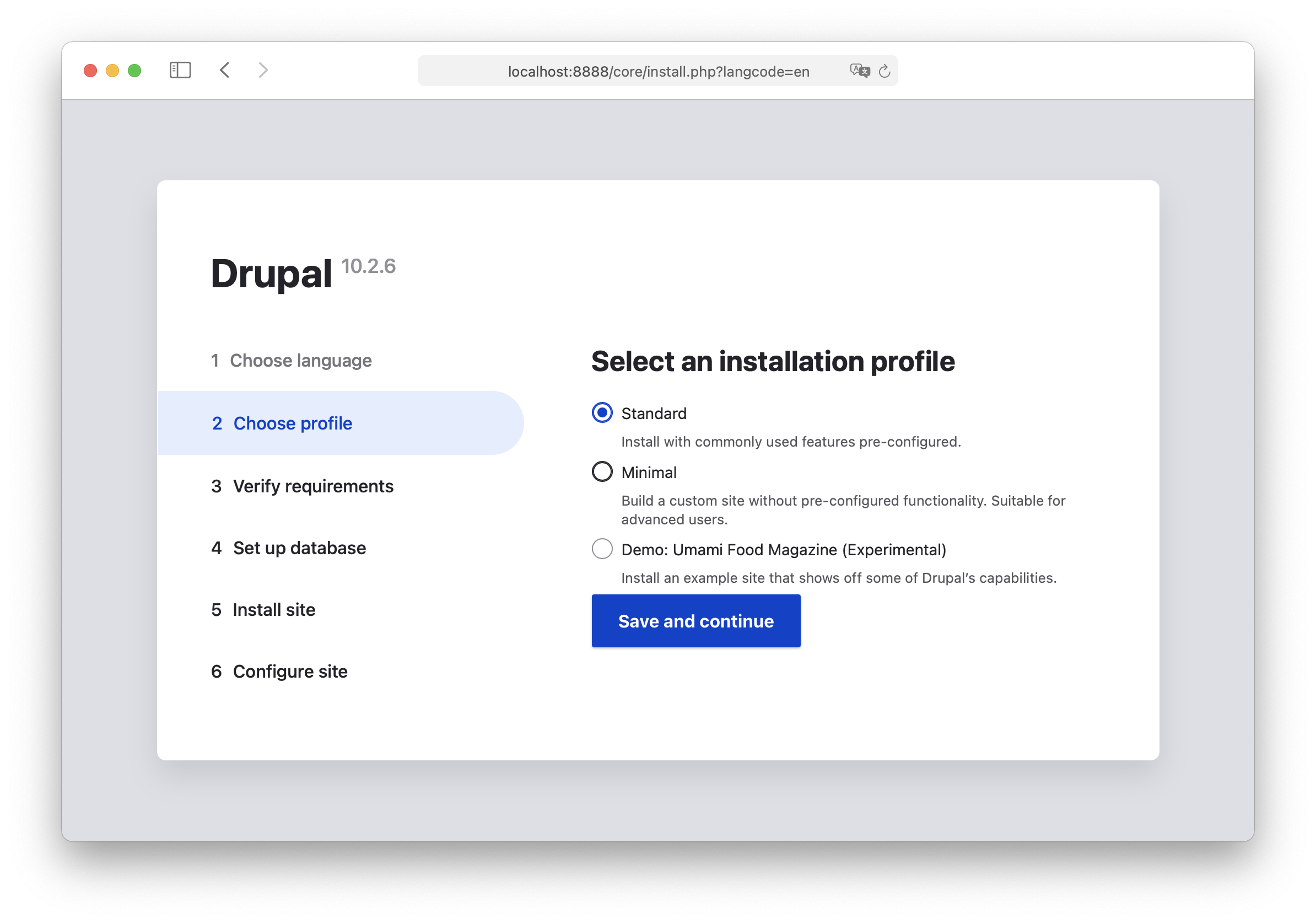The height and width of the screenshot is (923, 1316).
Task: Select the Demo: Umami Food Magazine radio
Action: coord(602,549)
